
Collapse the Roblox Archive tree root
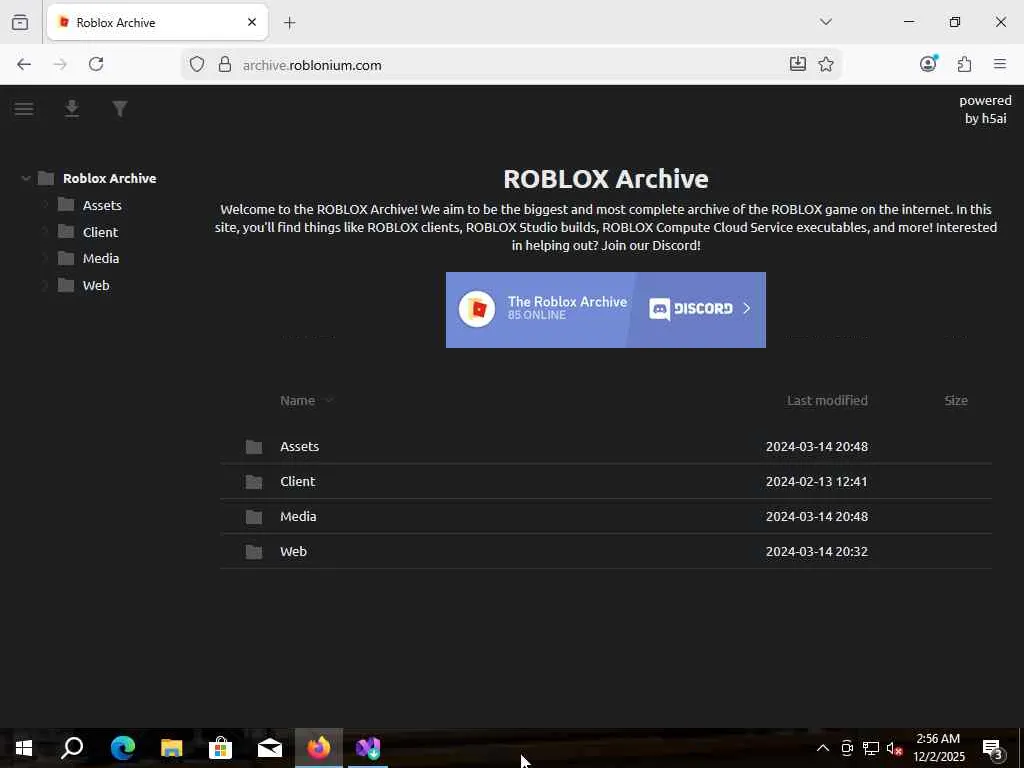pos(25,178)
